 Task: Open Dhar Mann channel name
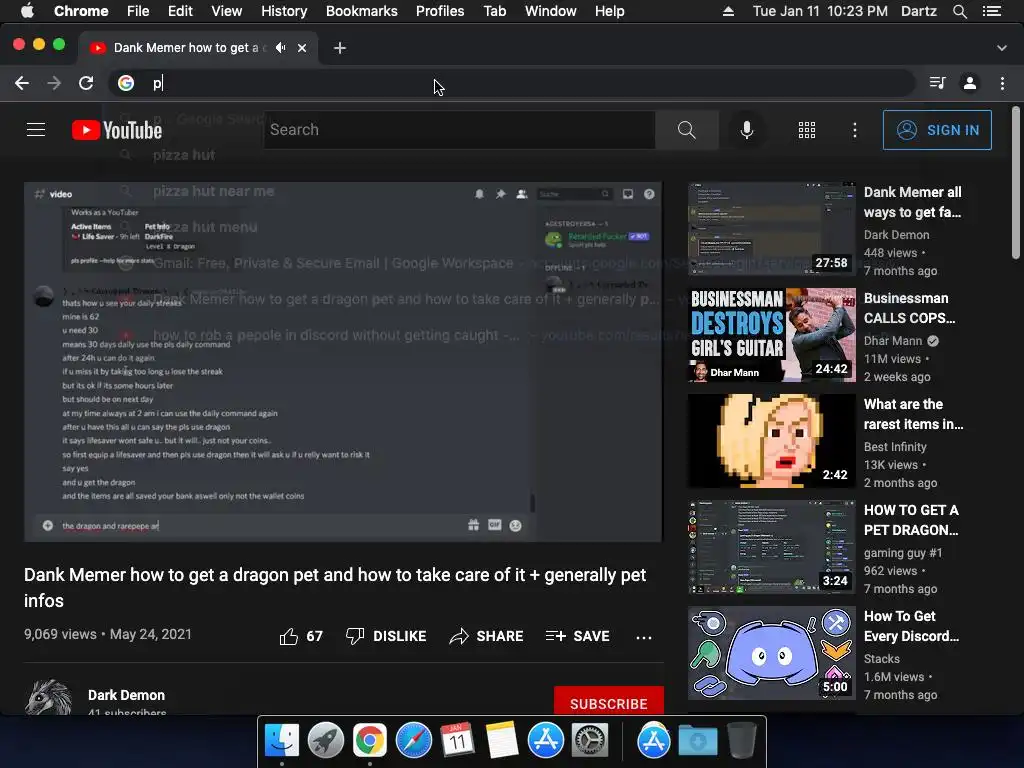[x=893, y=341]
